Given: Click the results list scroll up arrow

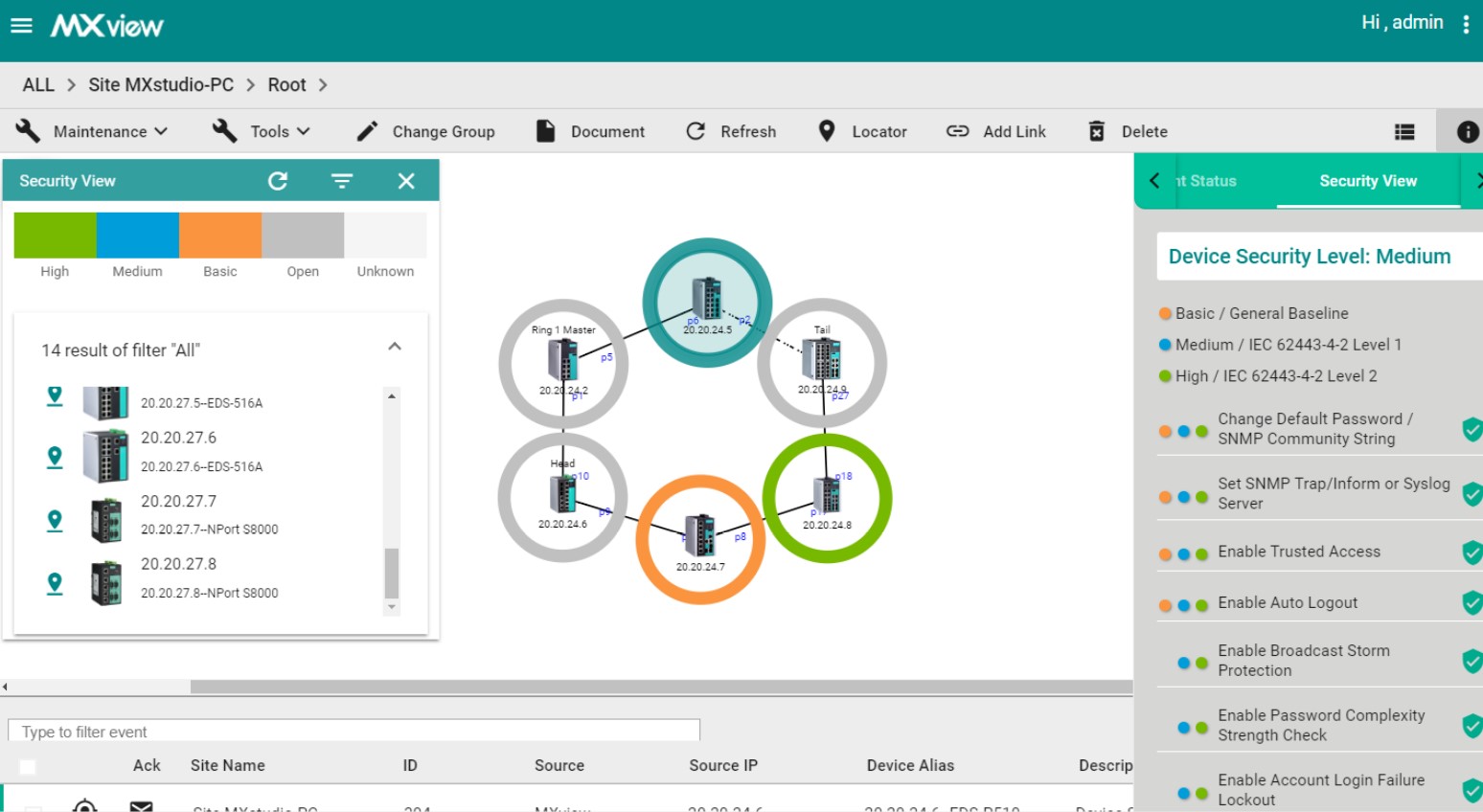Looking at the screenshot, I should [x=391, y=395].
